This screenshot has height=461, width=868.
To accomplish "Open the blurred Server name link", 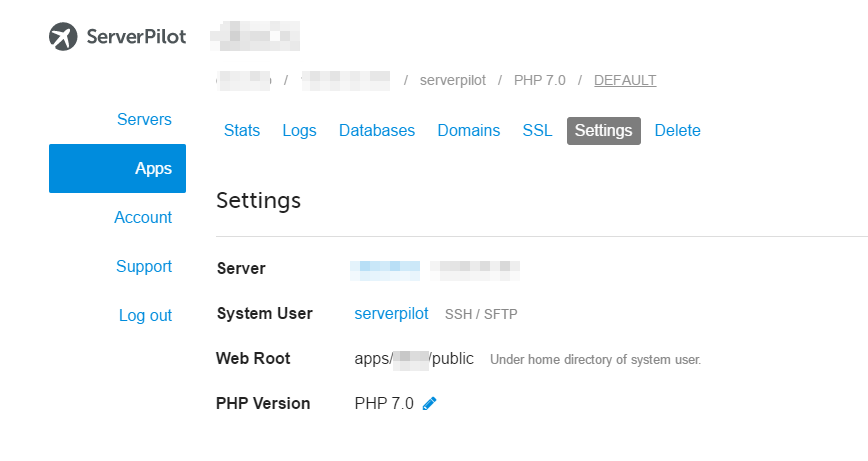I will (386, 268).
